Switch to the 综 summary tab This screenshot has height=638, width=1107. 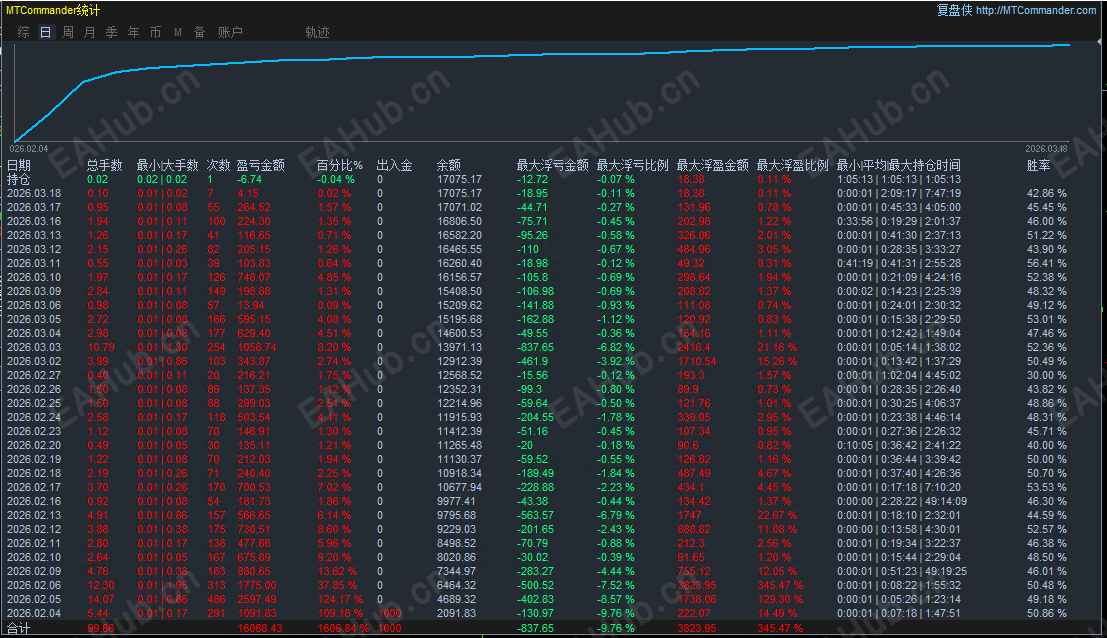[x=24, y=32]
